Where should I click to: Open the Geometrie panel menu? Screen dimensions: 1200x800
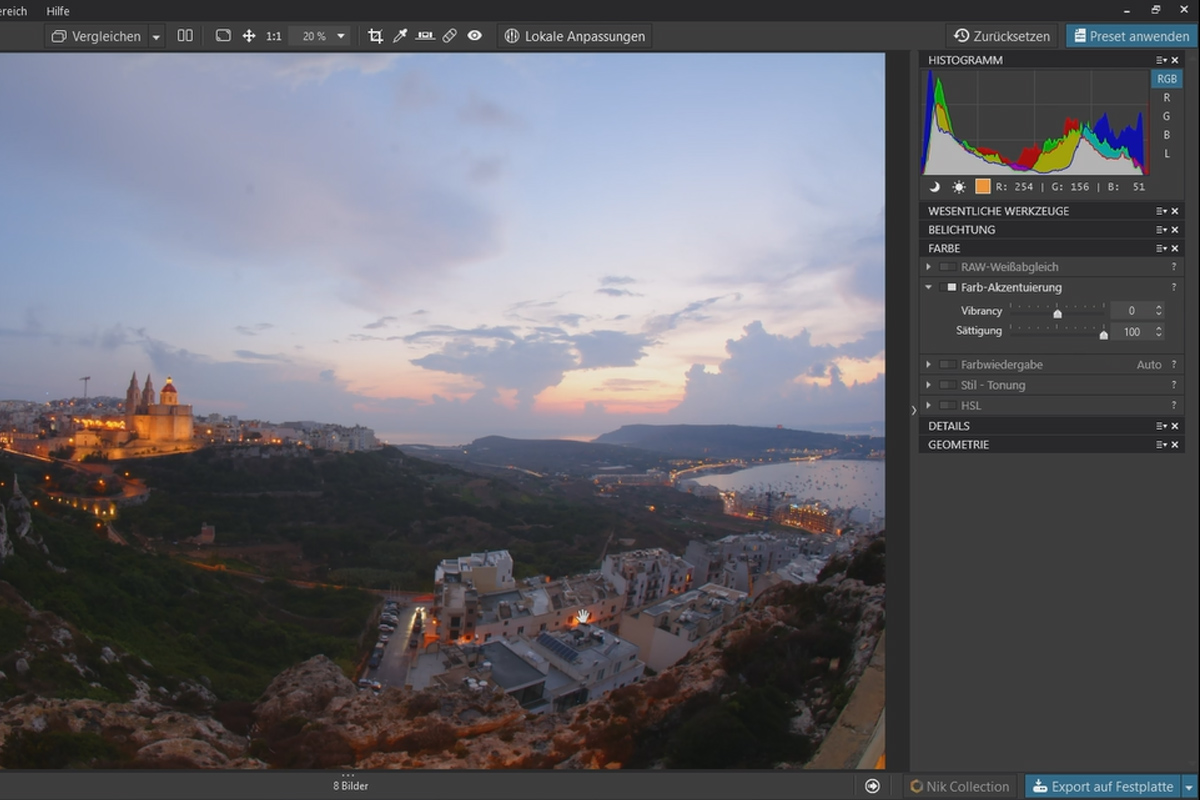[x=1161, y=445]
